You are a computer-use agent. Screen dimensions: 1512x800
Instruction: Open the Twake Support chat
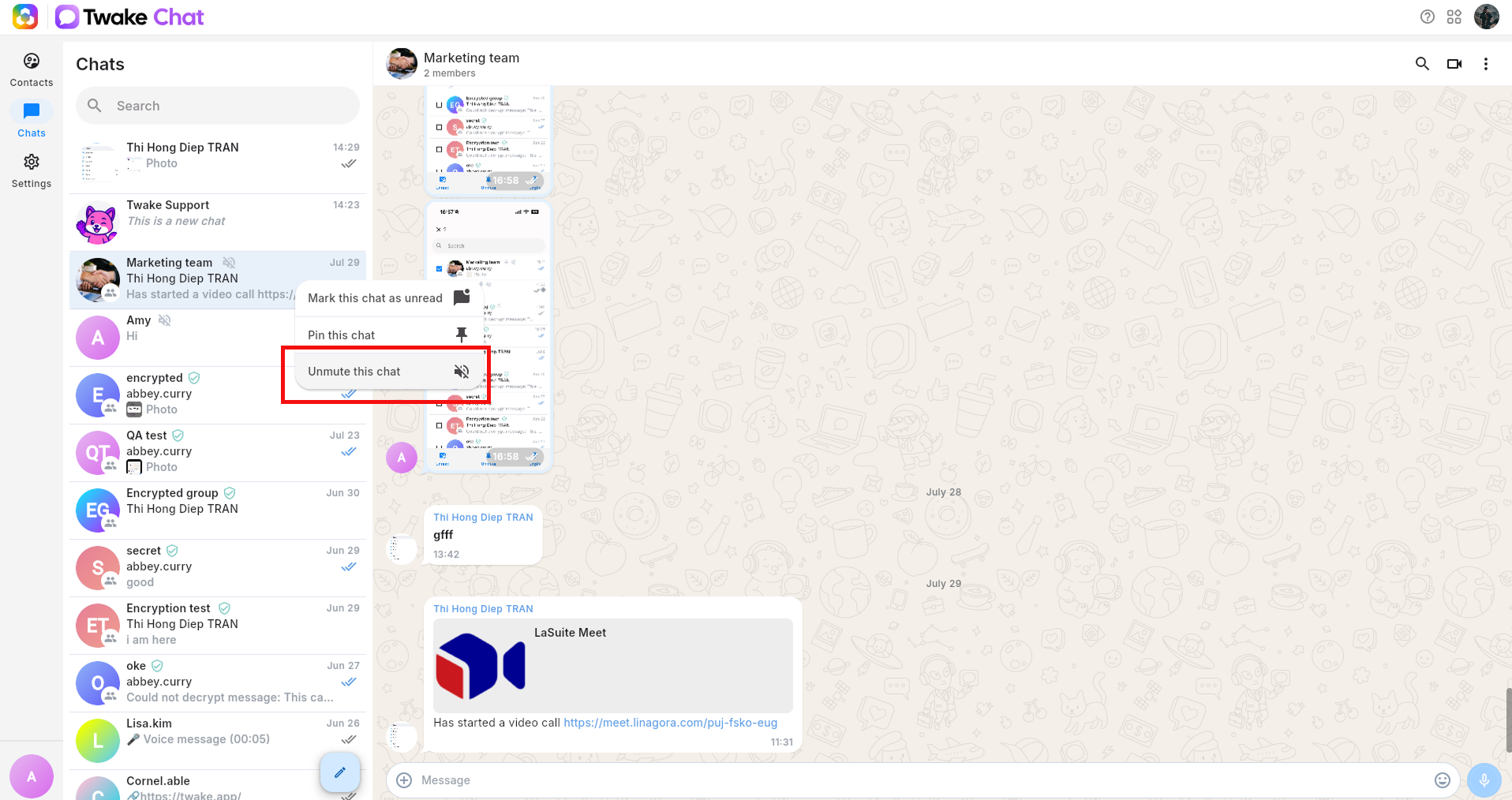click(x=218, y=222)
